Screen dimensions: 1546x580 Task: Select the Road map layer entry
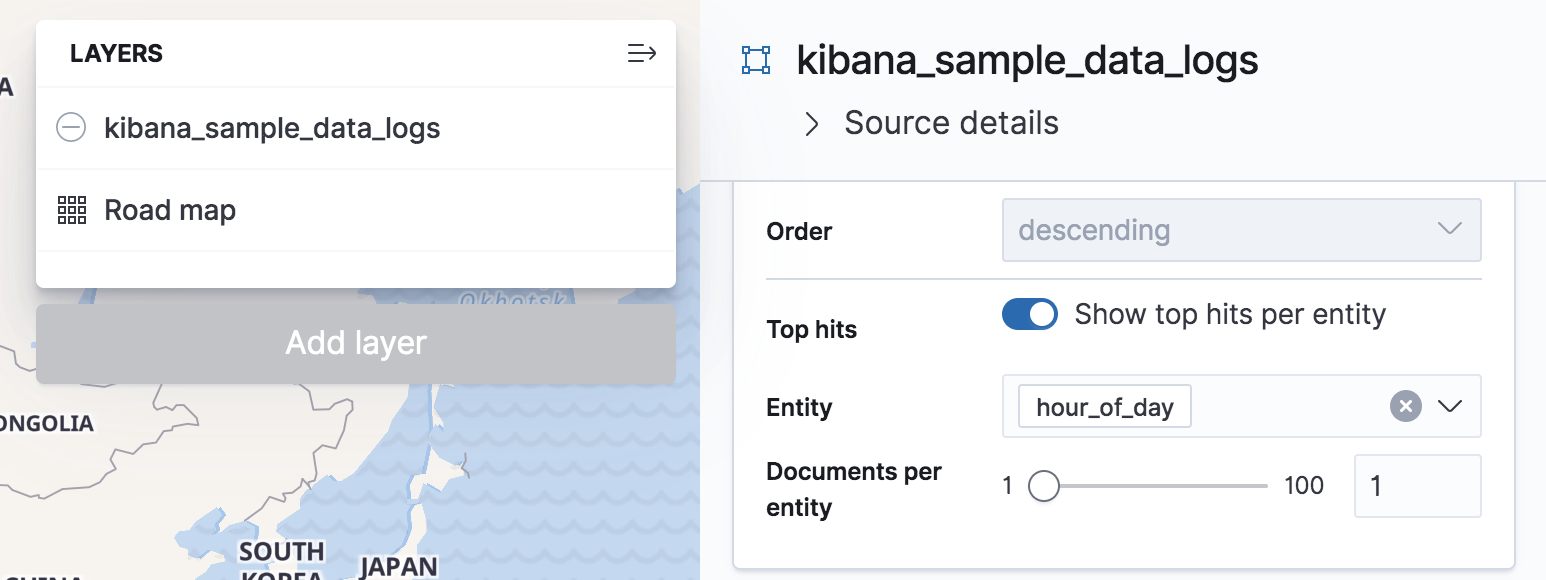[170, 210]
